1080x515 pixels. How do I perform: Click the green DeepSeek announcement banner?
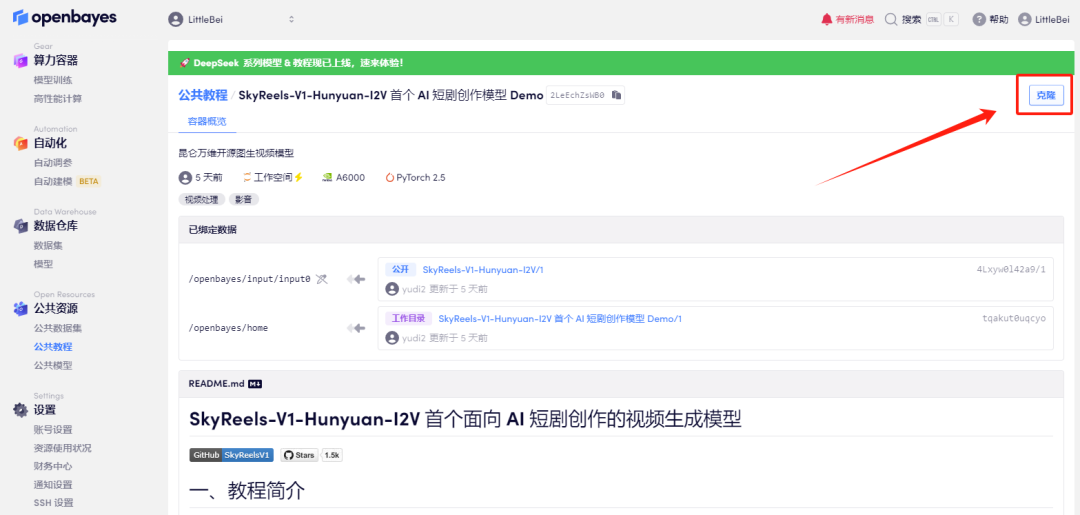tap(621, 63)
